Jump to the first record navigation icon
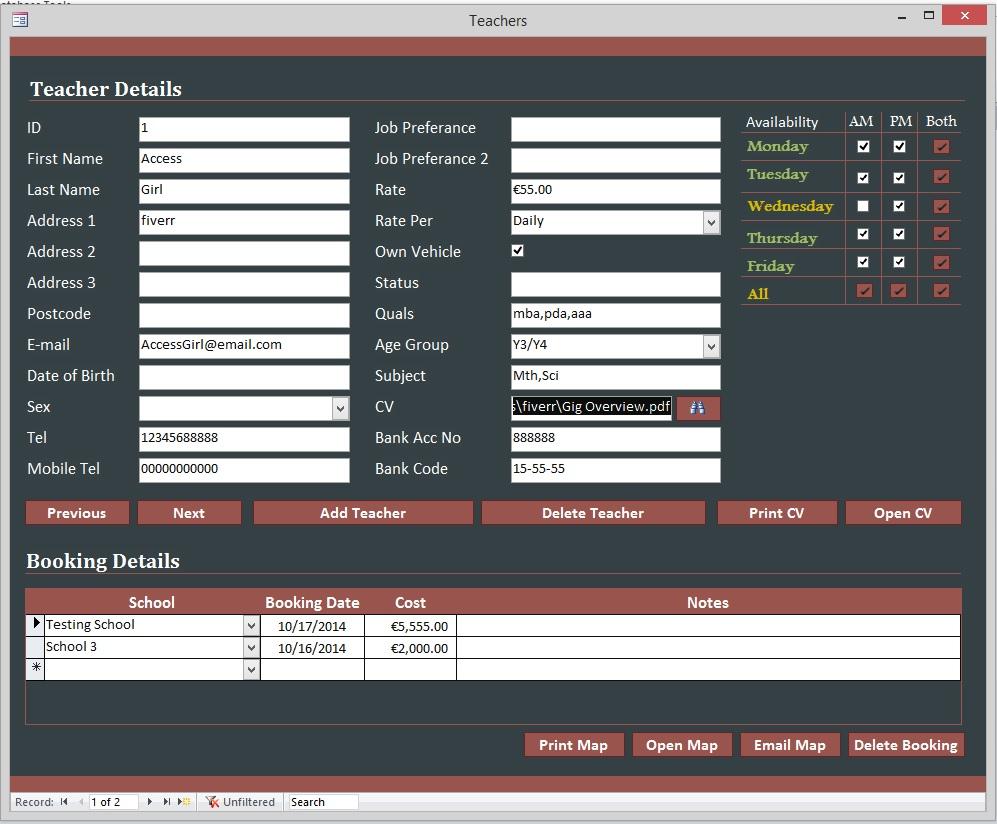 pos(62,801)
